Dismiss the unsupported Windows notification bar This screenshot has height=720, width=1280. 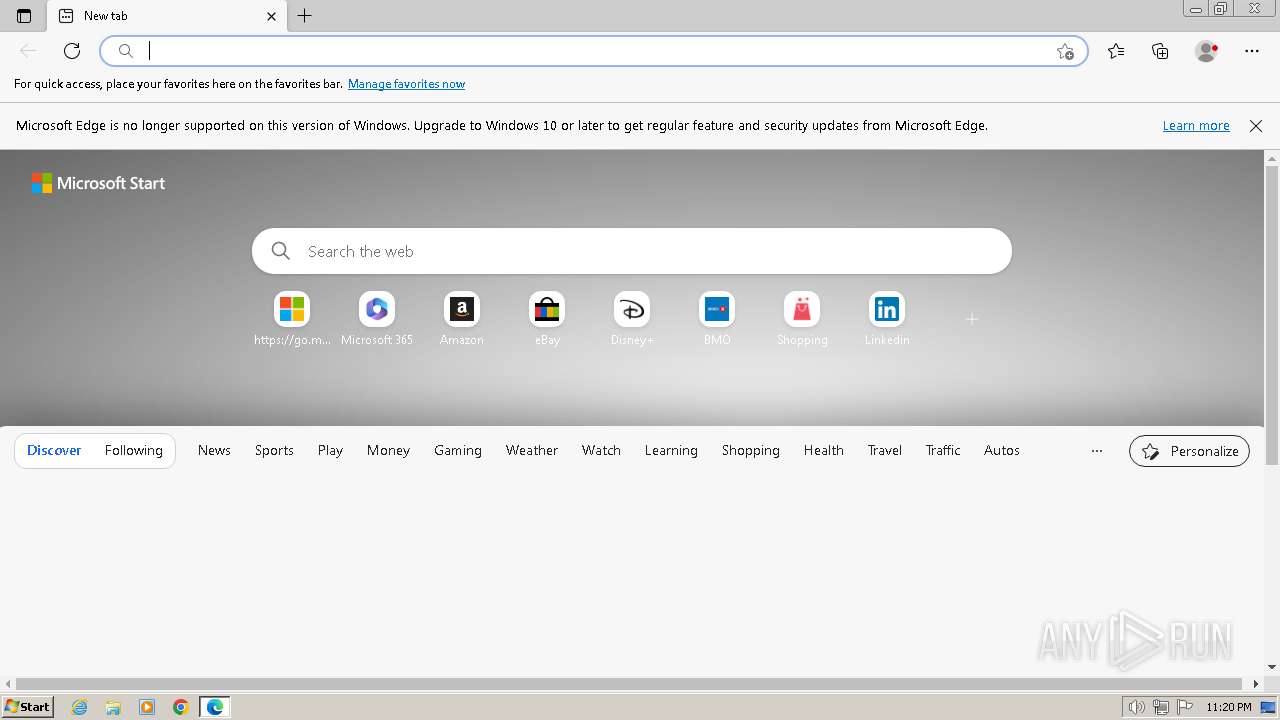(1256, 126)
